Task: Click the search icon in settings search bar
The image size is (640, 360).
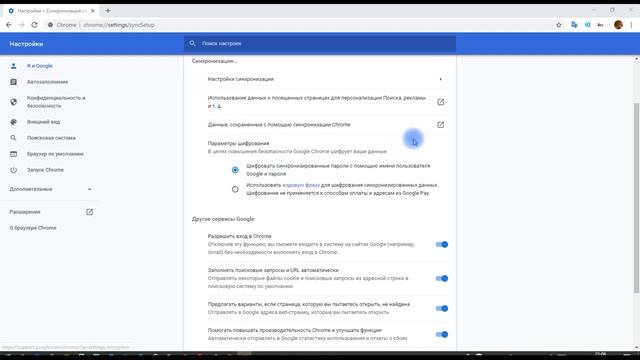Action: pos(192,43)
